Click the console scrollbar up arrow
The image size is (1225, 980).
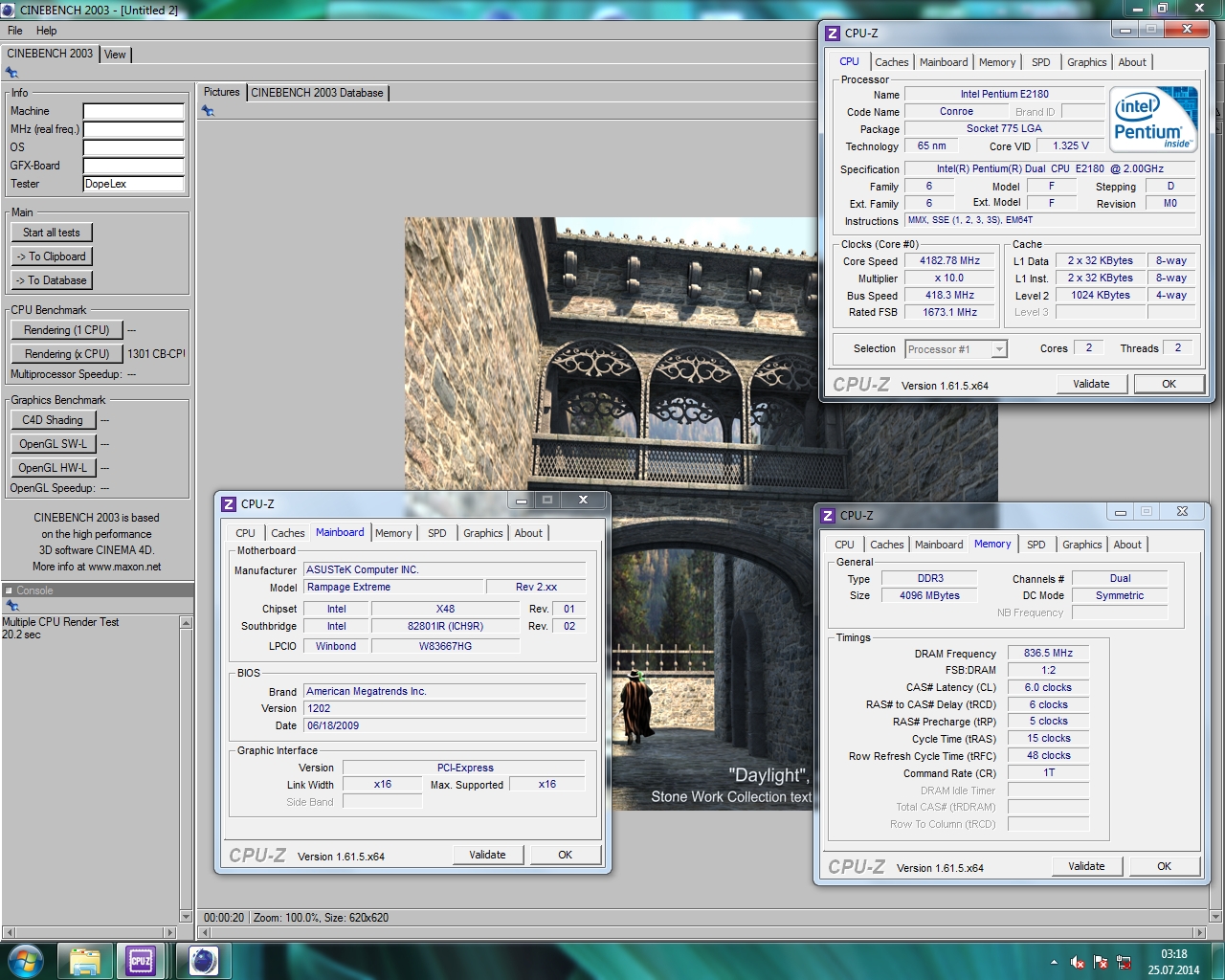[186, 623]
